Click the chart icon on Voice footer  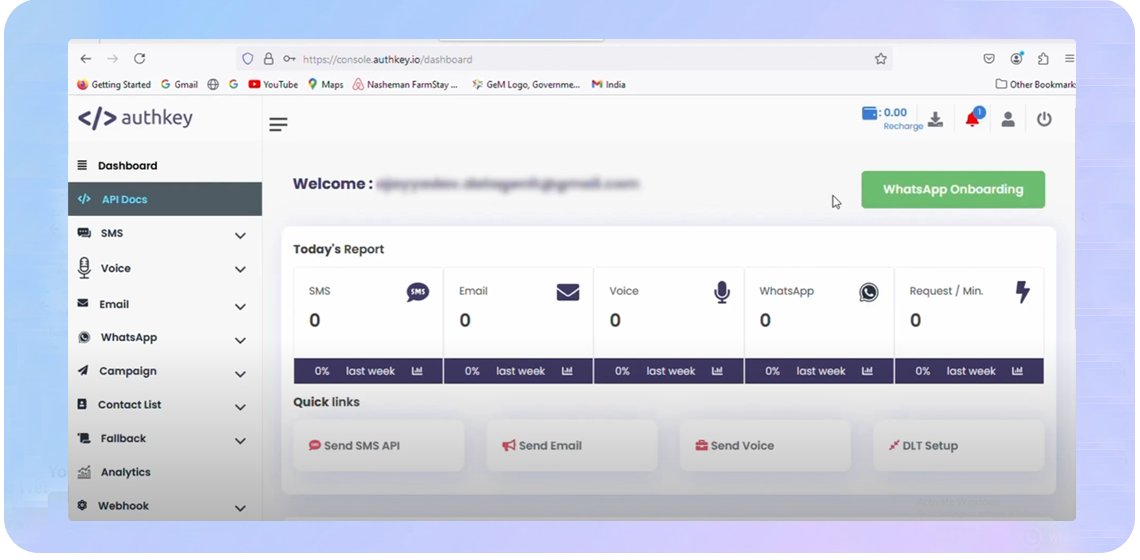click(717, 371)
